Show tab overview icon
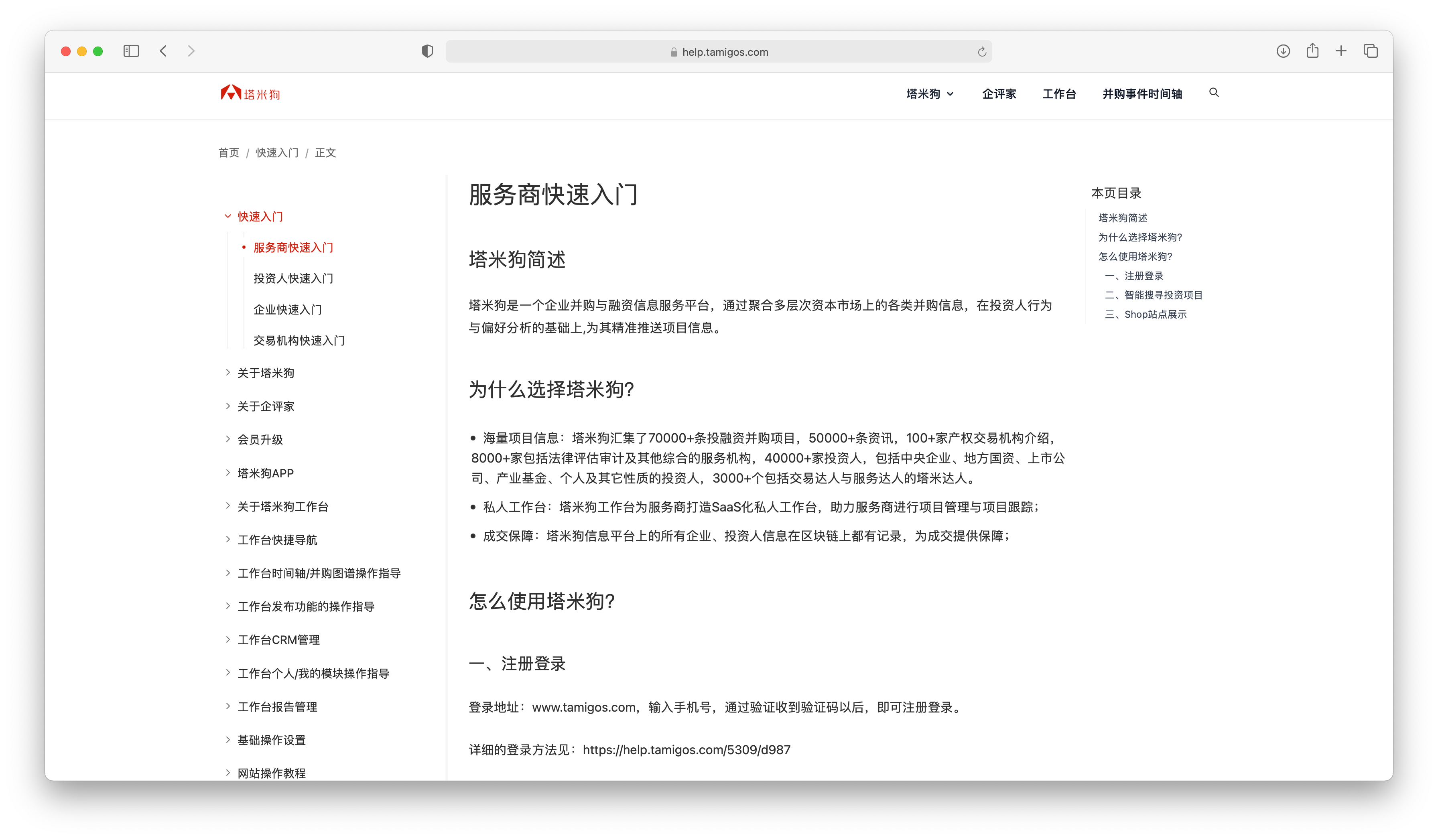1438x840 pixels. tap(1371, 51)
